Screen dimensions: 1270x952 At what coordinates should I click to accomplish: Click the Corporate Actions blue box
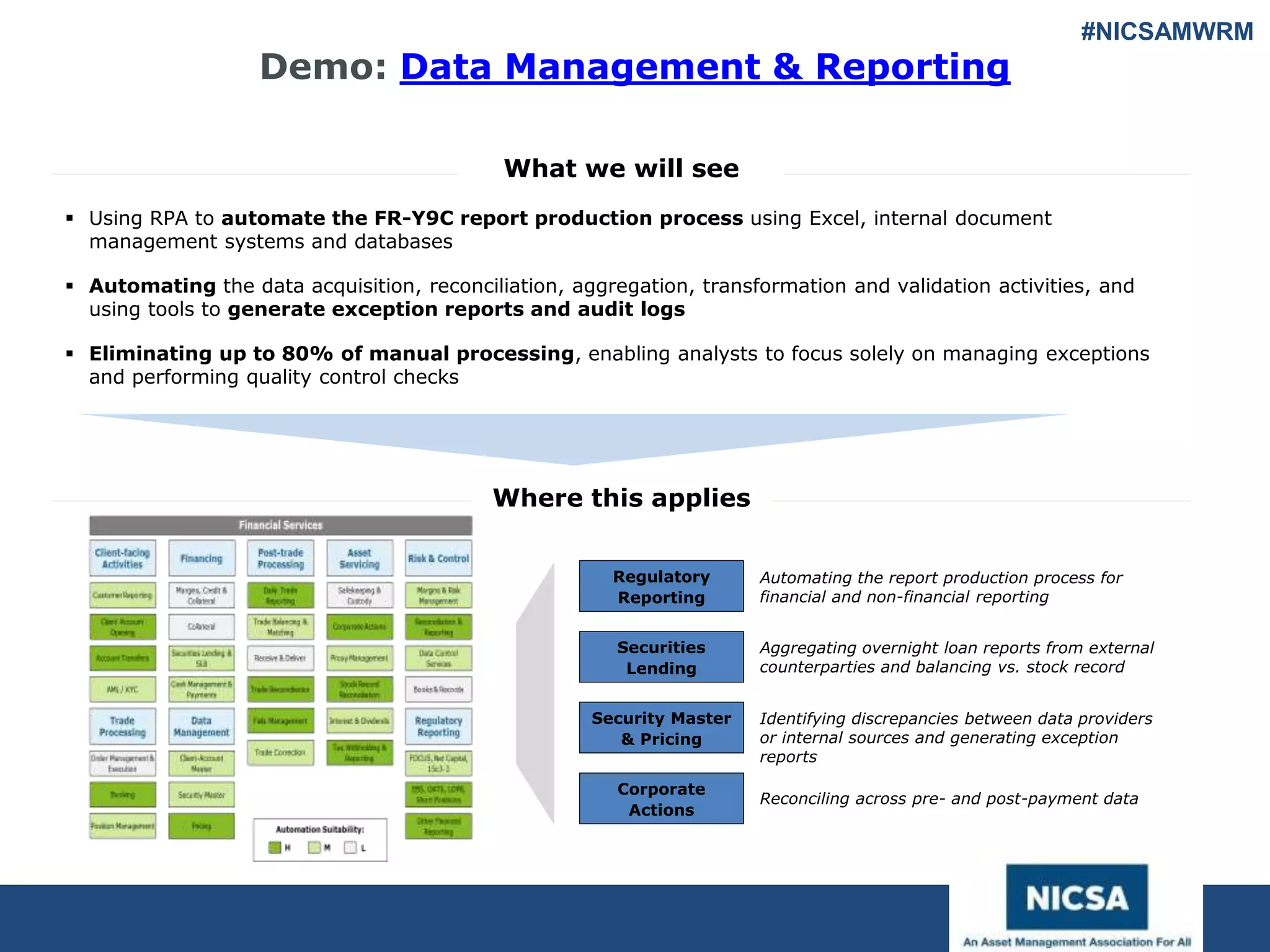[x=661, y=798]
